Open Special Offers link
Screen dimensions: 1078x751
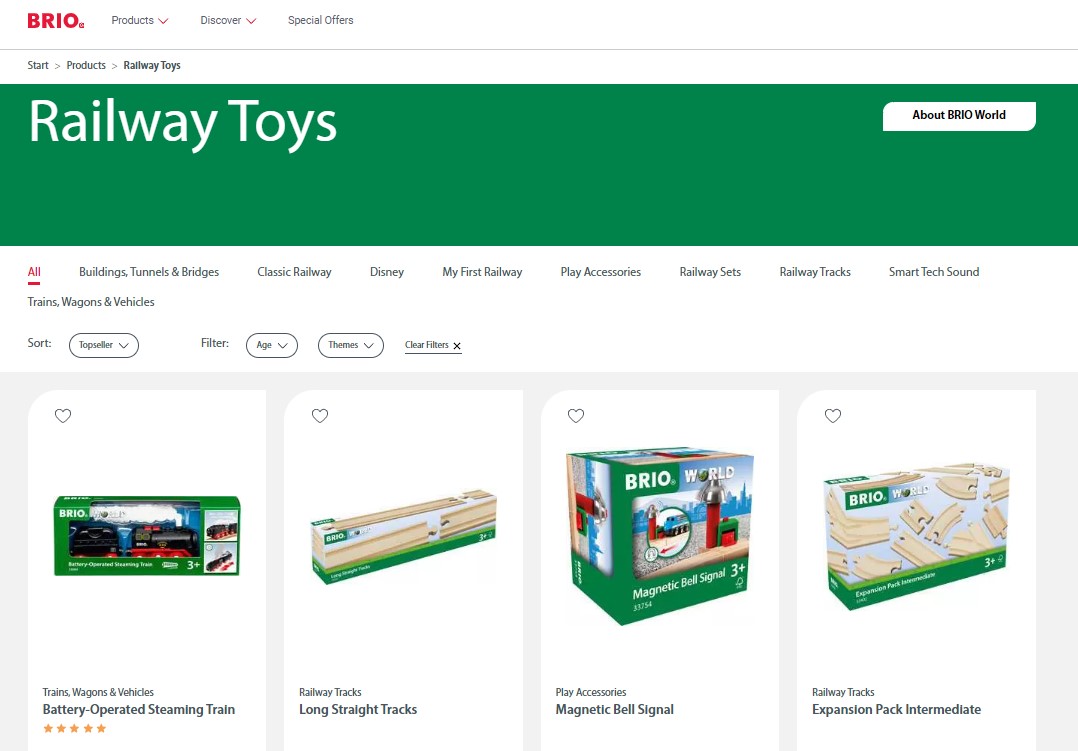point(320,21)
